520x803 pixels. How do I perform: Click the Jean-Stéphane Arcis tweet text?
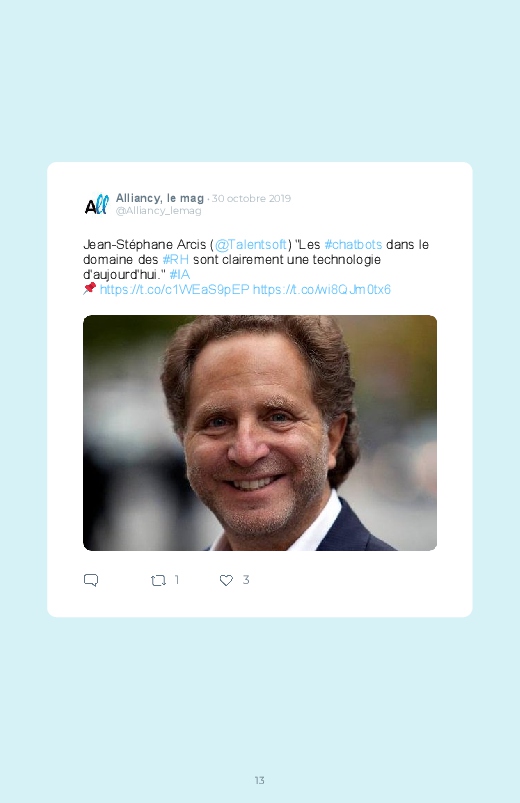click(256, 267)
